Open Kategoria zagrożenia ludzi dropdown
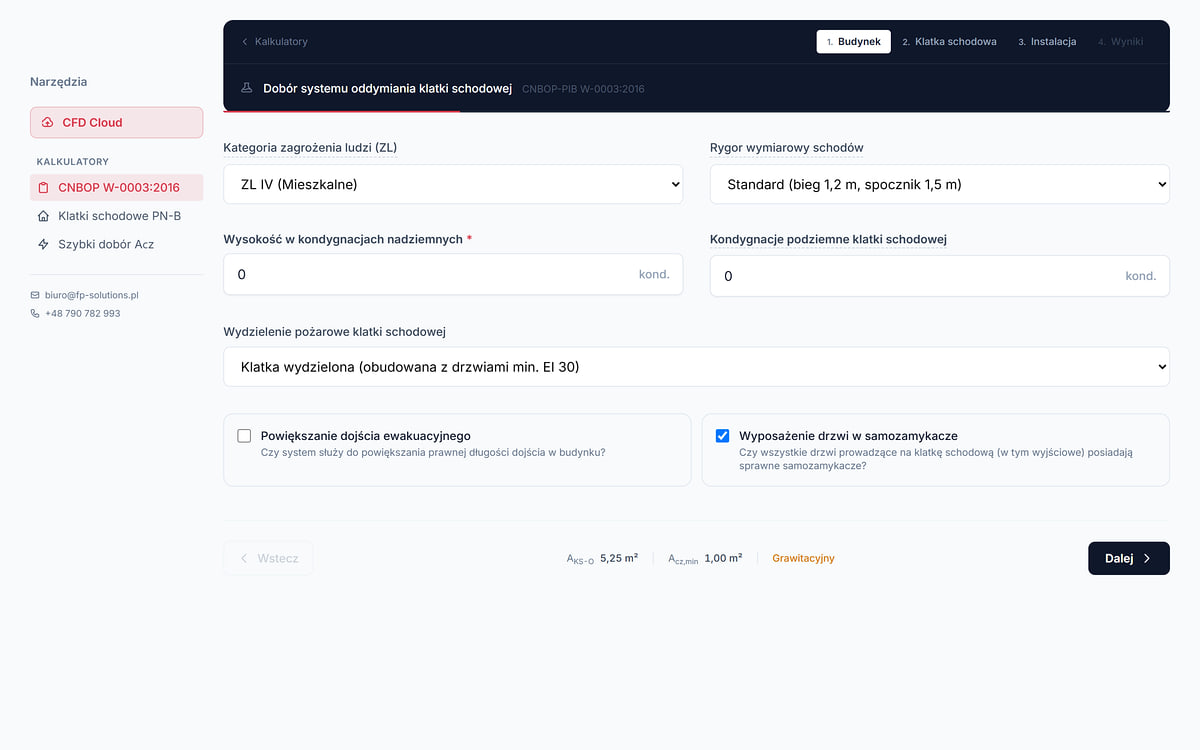This screenshot has height=750, width=1200. [x=453, y=184]
